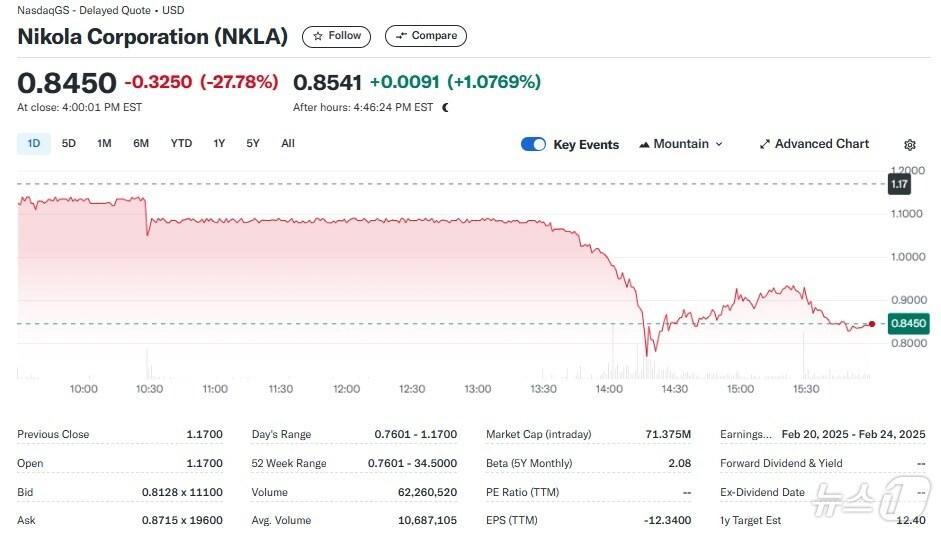Expand the Mountain chart type dropdown

[x=680, y=144]
